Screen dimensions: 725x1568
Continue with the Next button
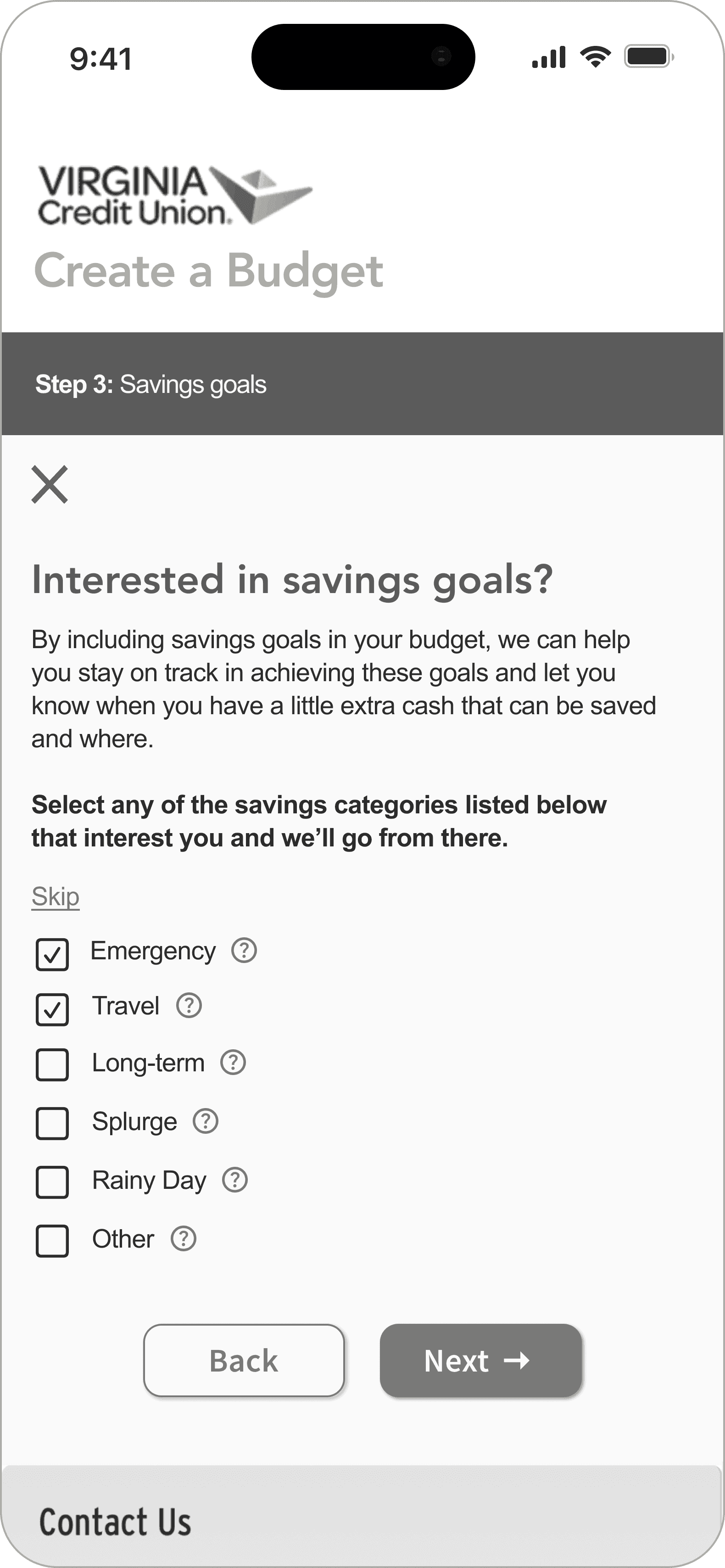(x=481, y=1361)
